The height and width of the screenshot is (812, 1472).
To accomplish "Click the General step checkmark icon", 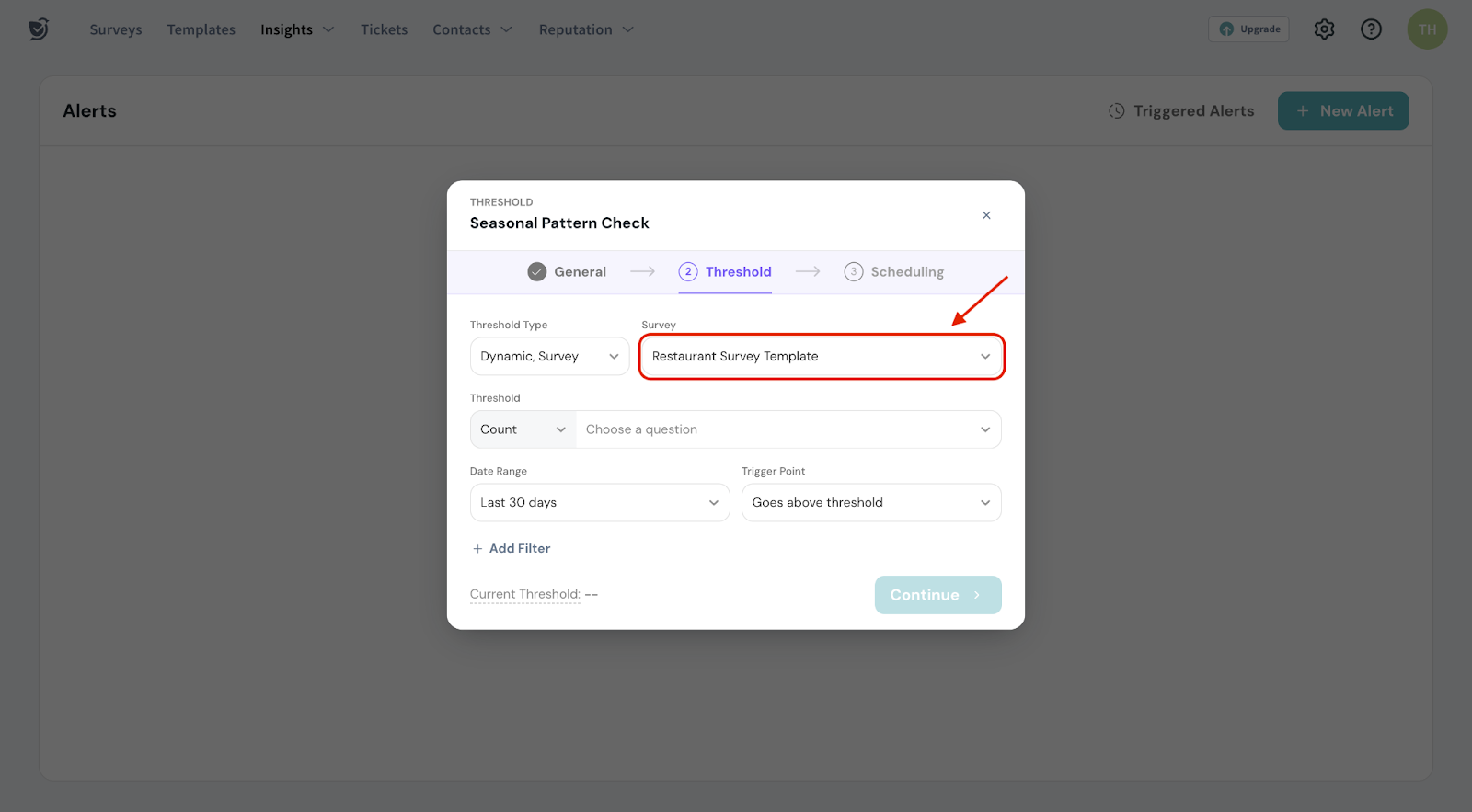I will point(537,272).
